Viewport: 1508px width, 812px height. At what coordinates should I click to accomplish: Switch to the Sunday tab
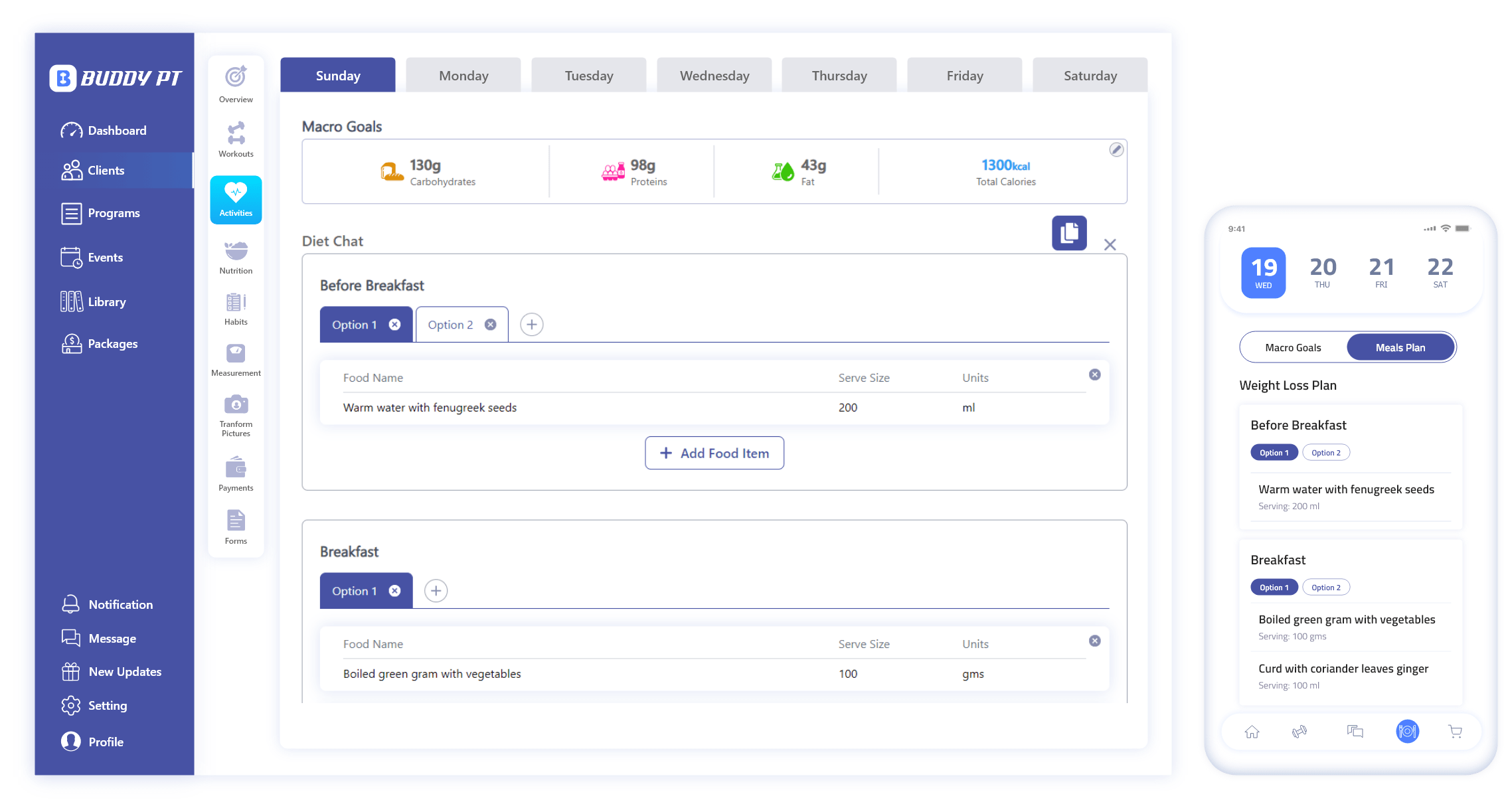[338, 75]
